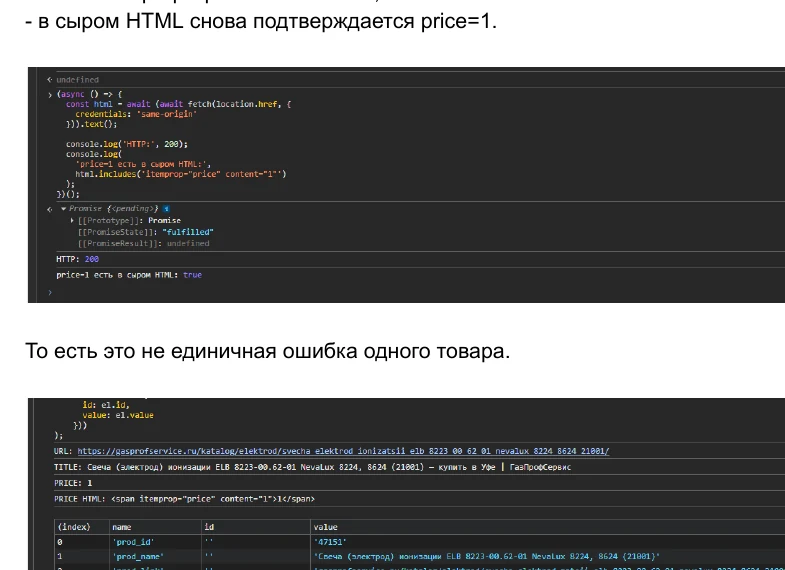Click the console.log('HTTP:', 200) code line
This screenshot has height=570, width=785.
click(x=127, y=144)
